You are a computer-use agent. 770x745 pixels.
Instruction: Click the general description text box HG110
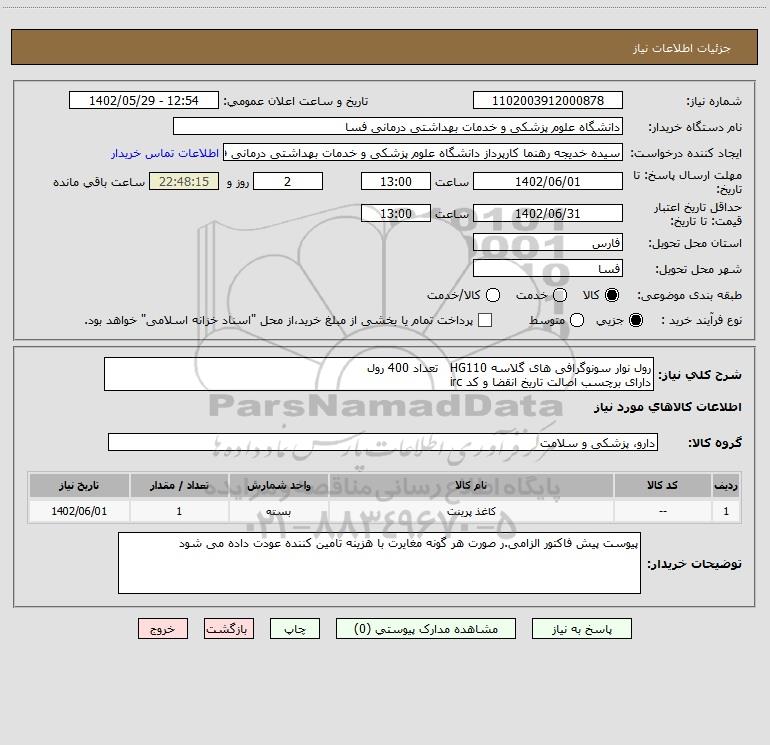coord(379,374)
